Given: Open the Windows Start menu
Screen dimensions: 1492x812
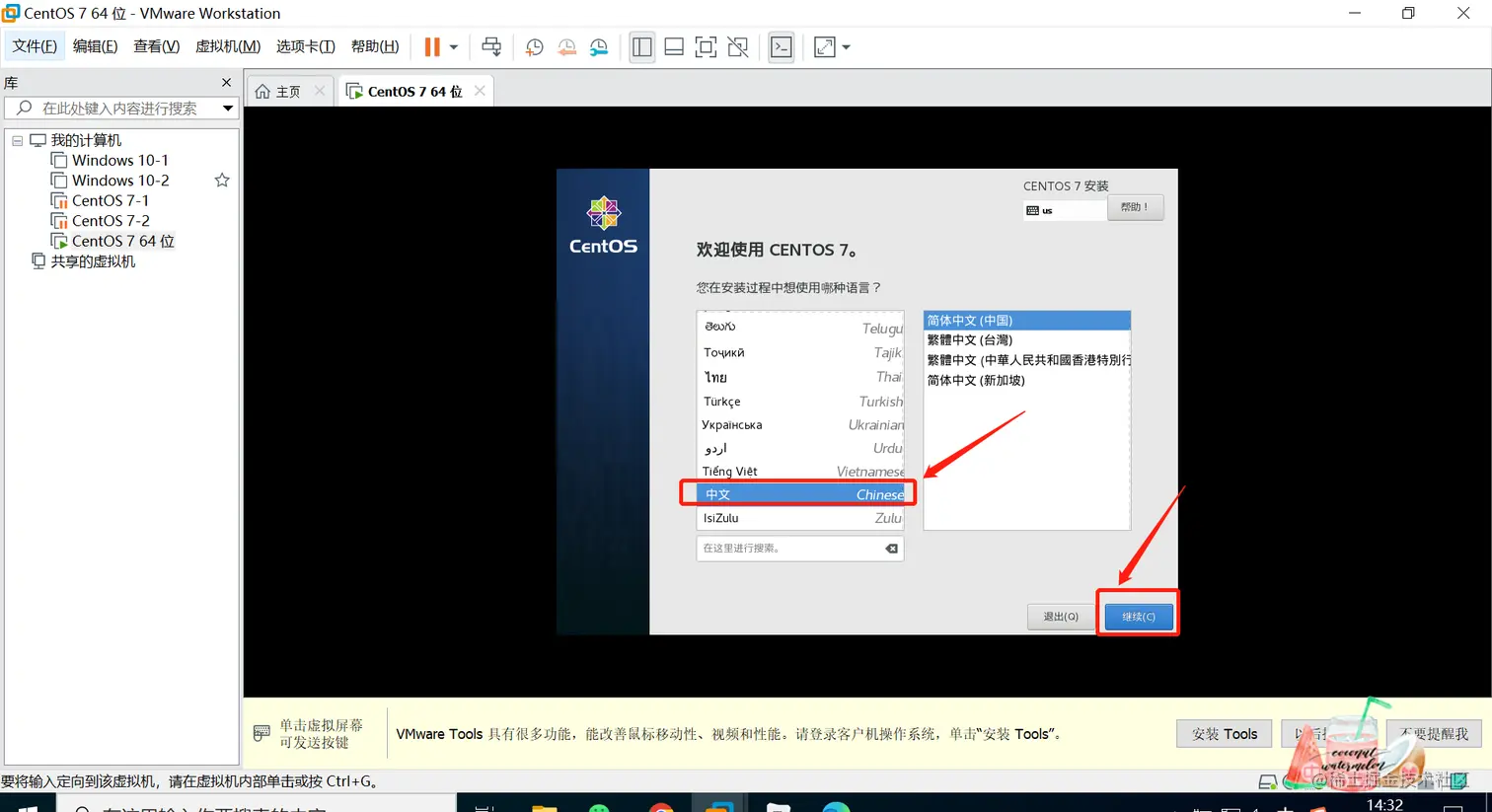Looking at the screenshot, I should tap(28, 807).
